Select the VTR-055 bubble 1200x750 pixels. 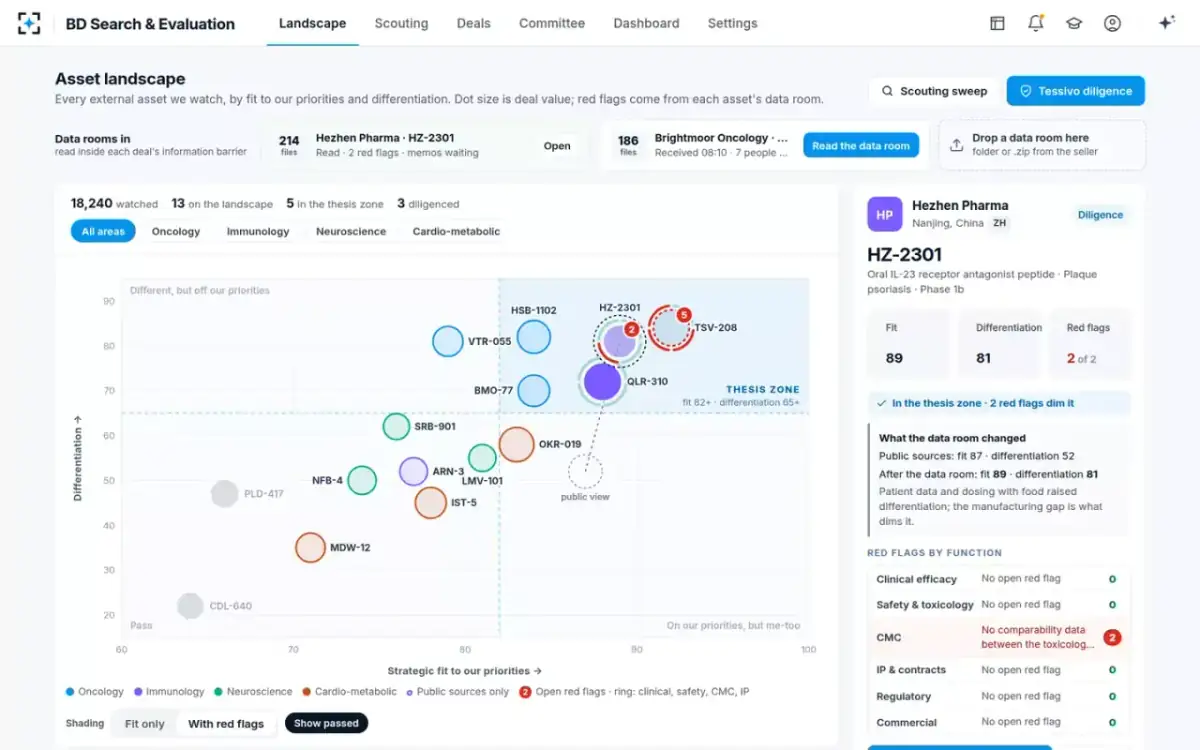pos(448,341)
